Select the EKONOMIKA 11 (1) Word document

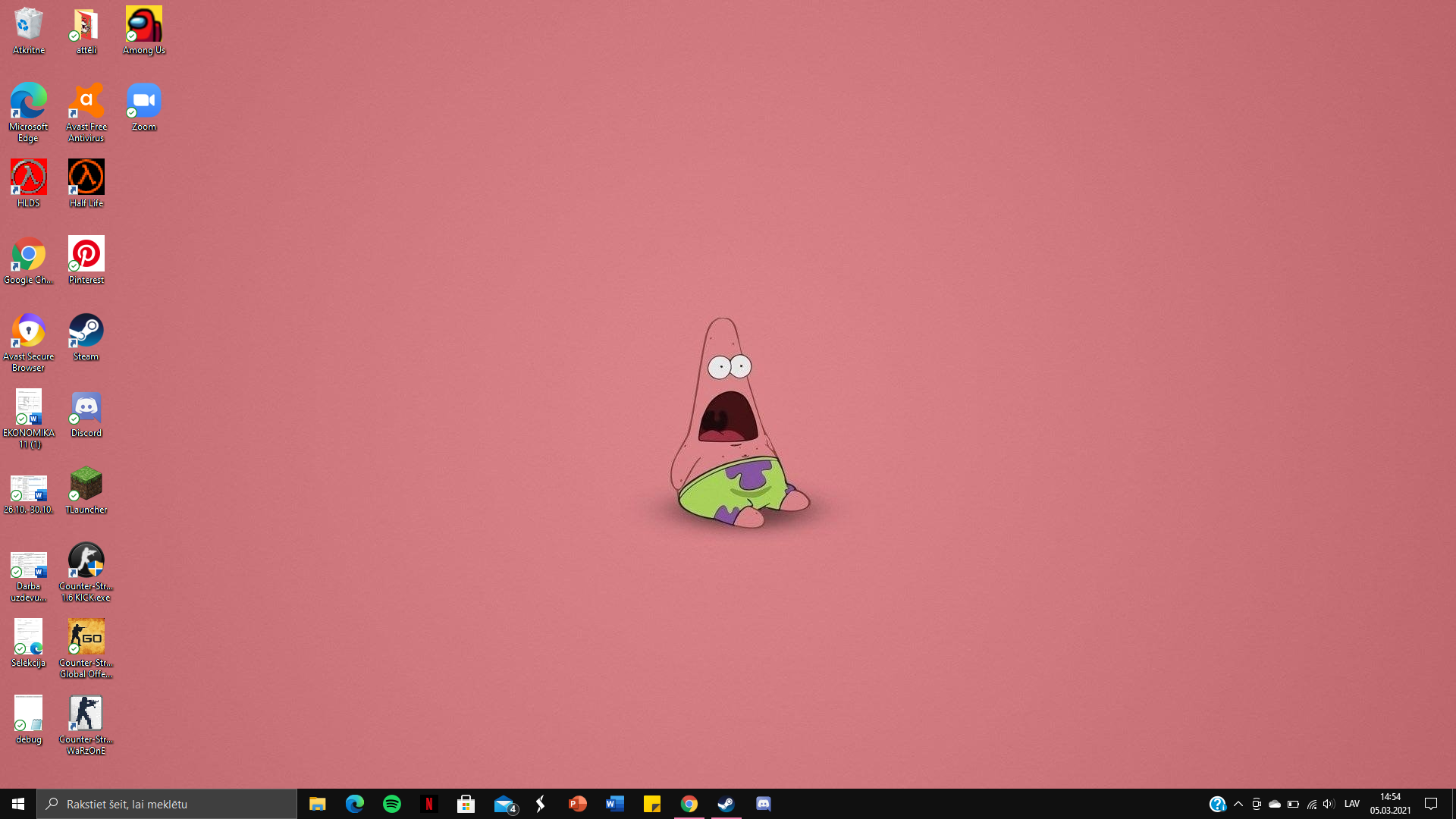pyautogui.click(x=29, y=419)
